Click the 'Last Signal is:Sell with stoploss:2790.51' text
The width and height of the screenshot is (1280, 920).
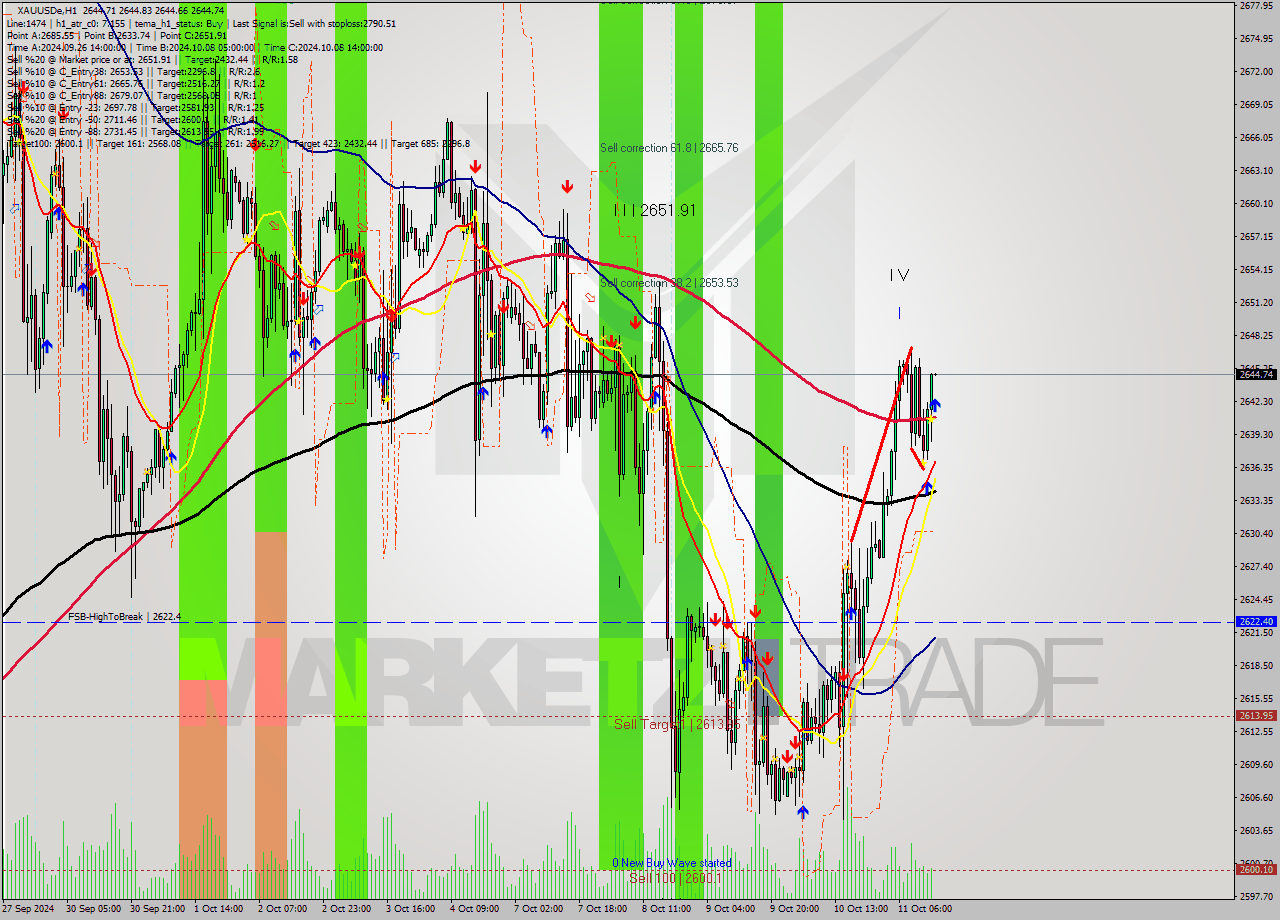312,23
